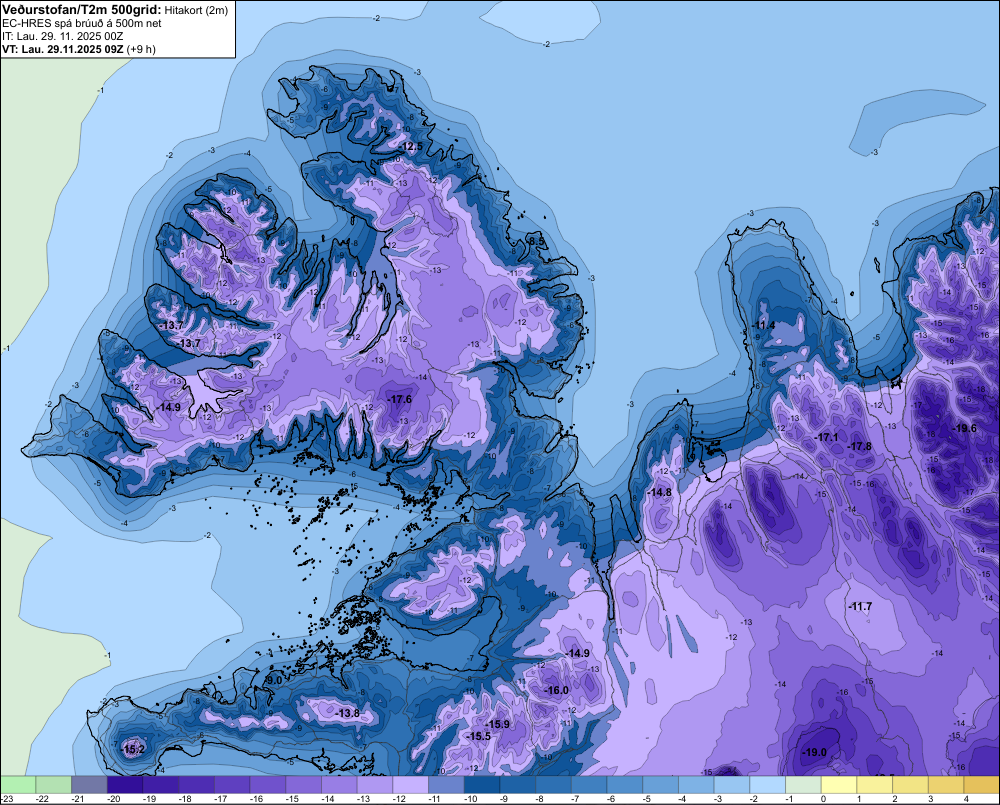Pick the light blue legend swatch labeled -3
1000x805 pixels.
point(732,784)
